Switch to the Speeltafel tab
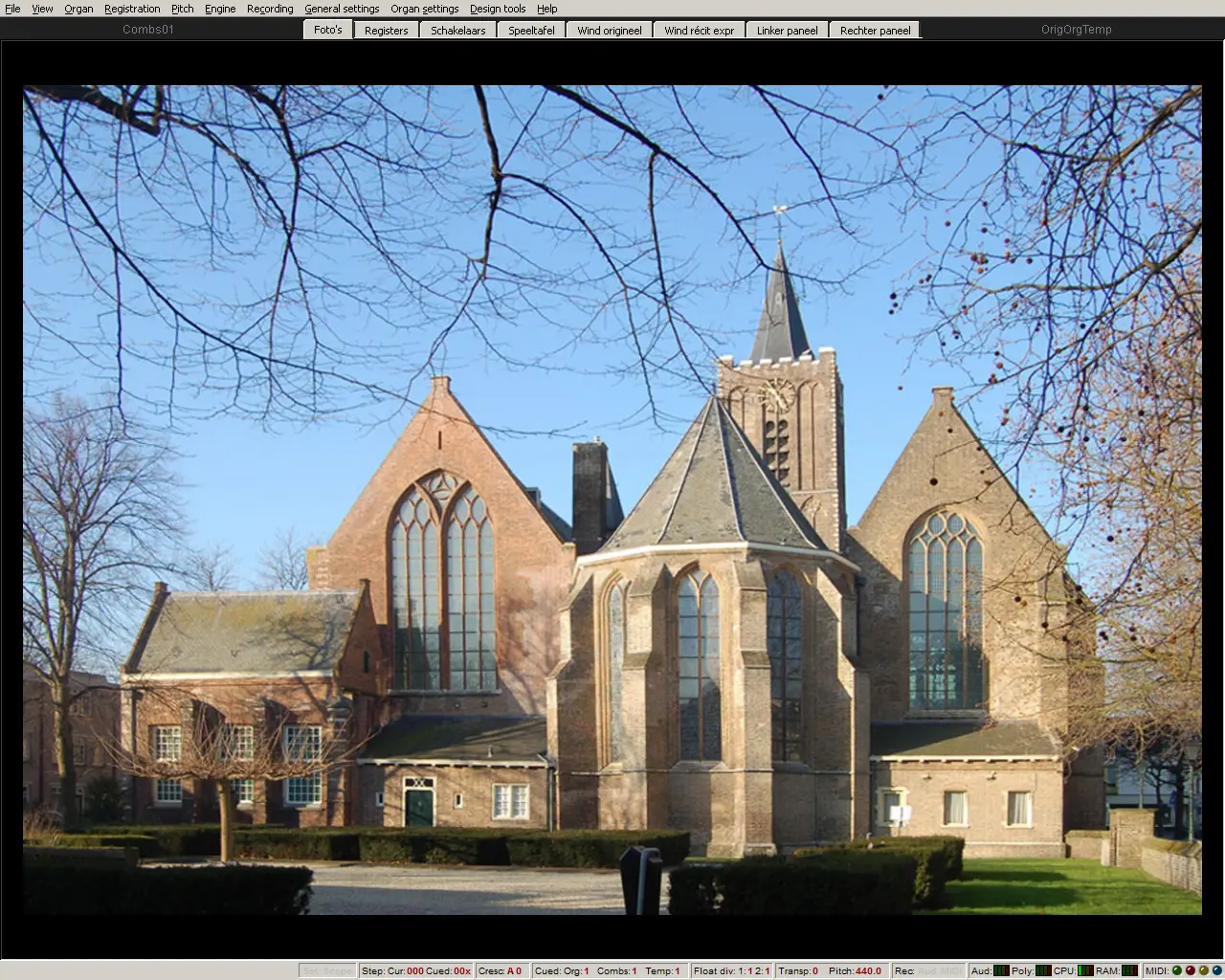This screenshot has height=980, width=1225. [x=531, y=31]
